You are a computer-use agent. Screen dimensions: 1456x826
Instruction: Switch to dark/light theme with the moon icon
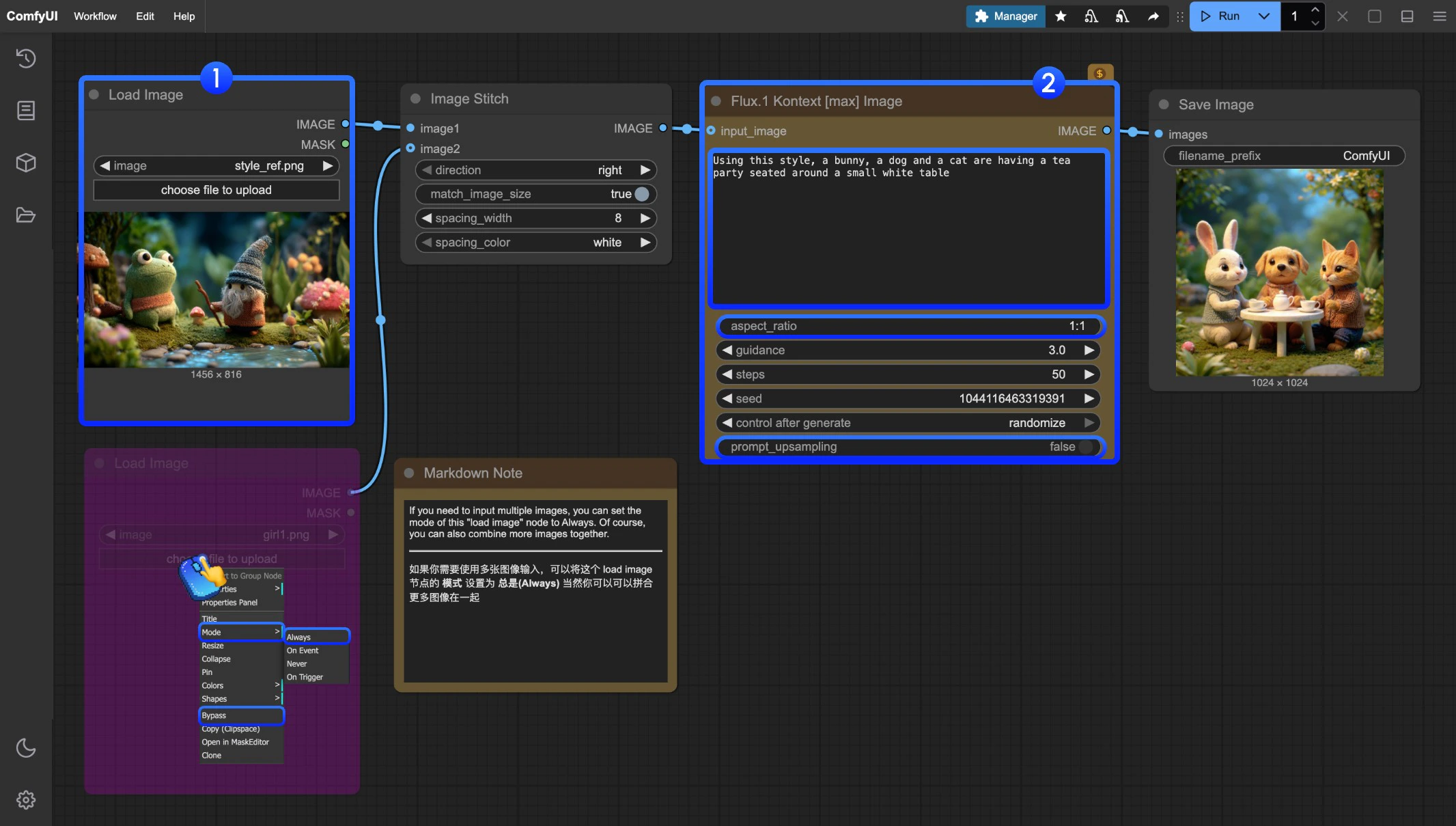coord(25,747)
